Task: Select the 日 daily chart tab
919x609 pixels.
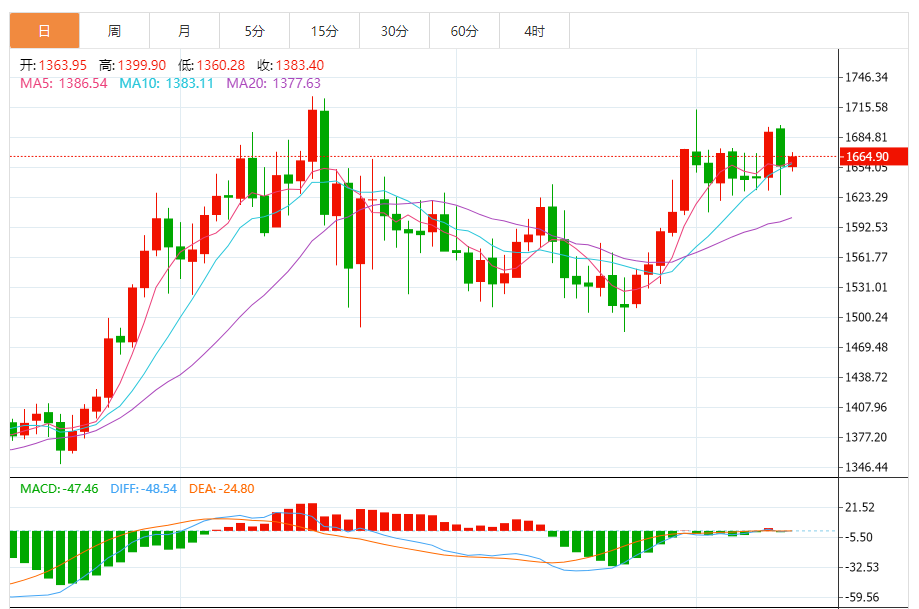Action: tap(44, 31)
